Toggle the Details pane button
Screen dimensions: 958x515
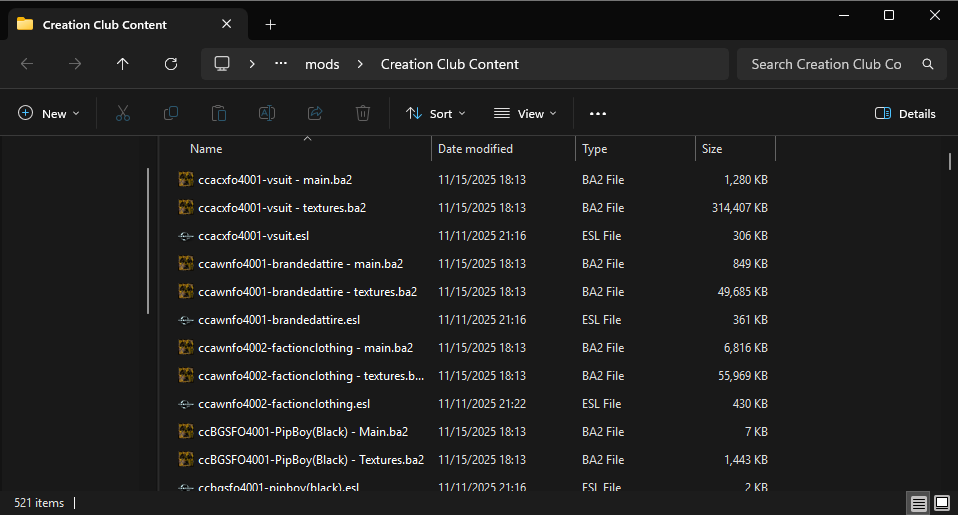905,114
